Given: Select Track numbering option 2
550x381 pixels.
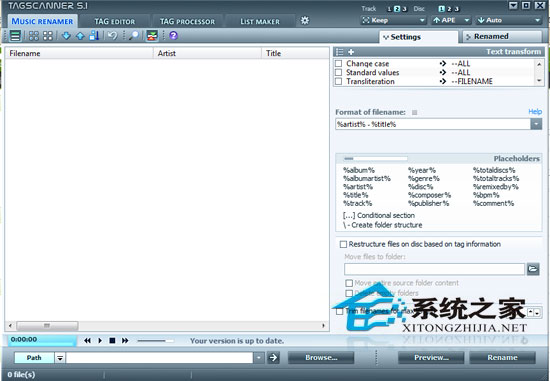Looking at the screenshot, I should click(x=397, y=9).
